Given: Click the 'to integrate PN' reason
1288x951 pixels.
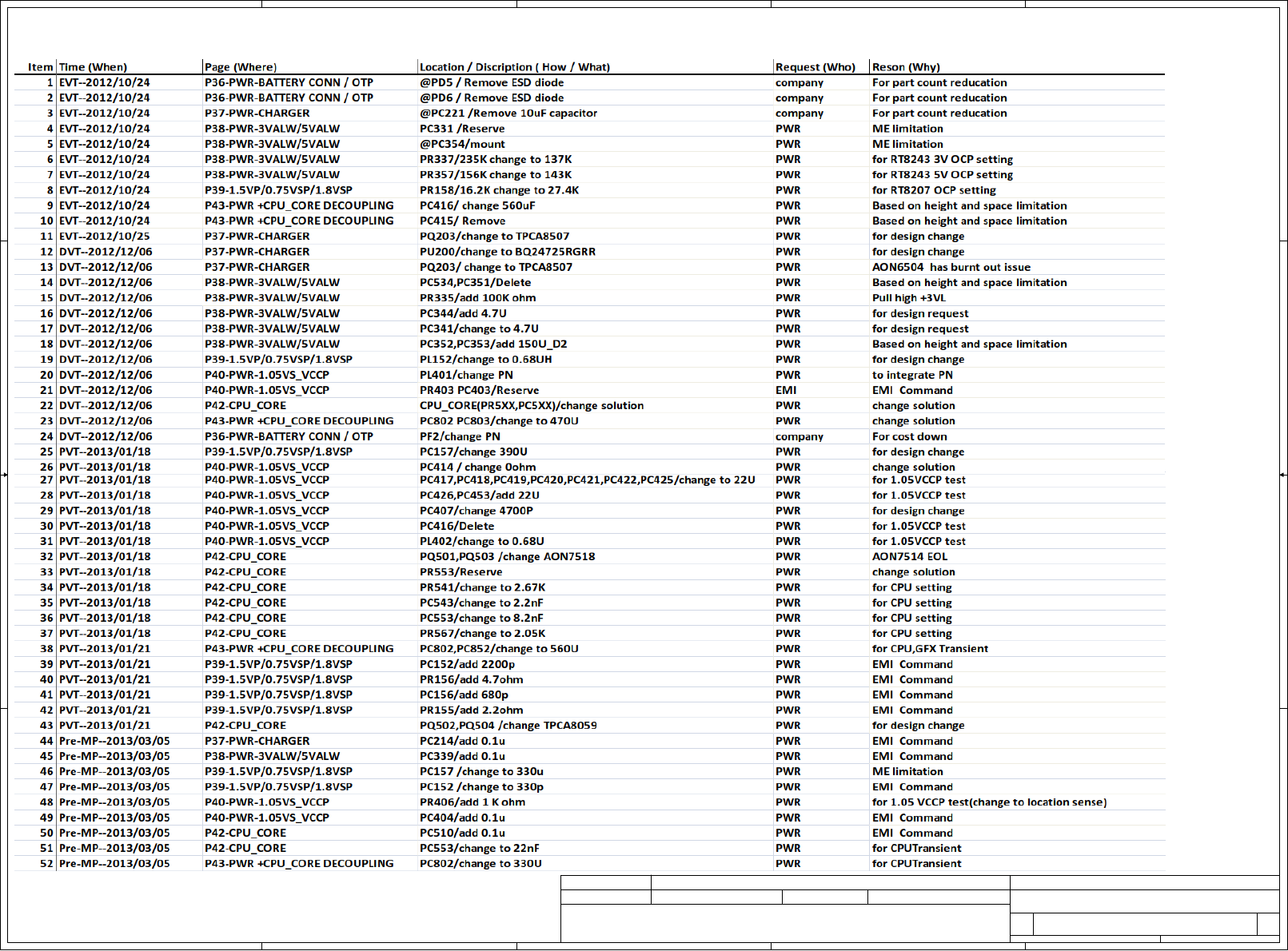Looking at the screenshot, I should tap(912, 375).
